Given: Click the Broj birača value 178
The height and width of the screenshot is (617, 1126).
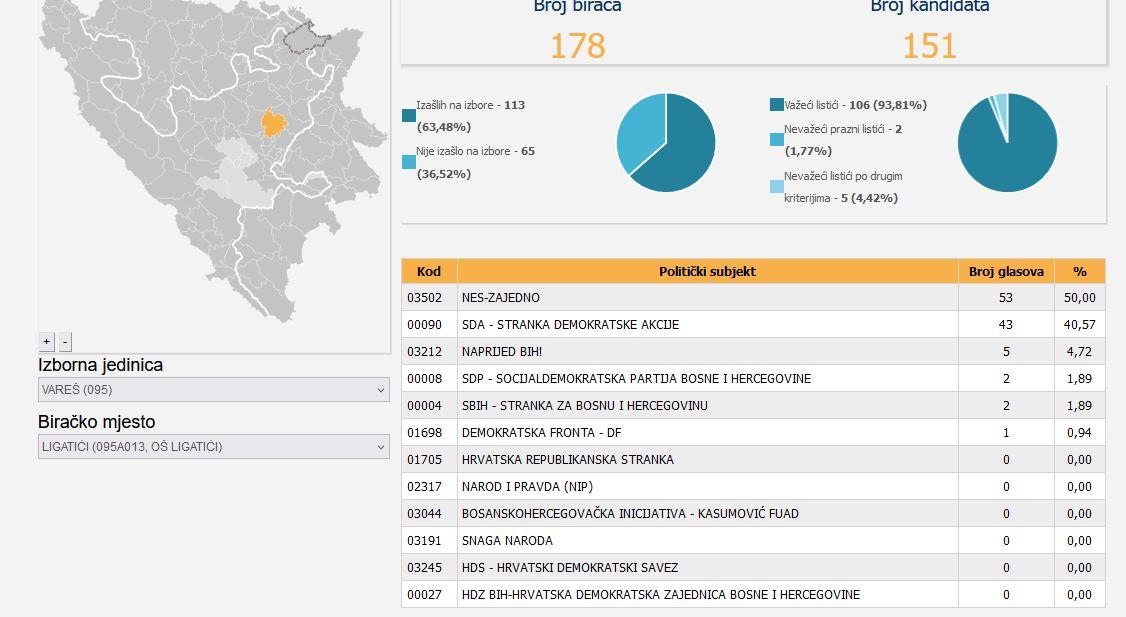Looking at the screenshot, I should point(578,46).
